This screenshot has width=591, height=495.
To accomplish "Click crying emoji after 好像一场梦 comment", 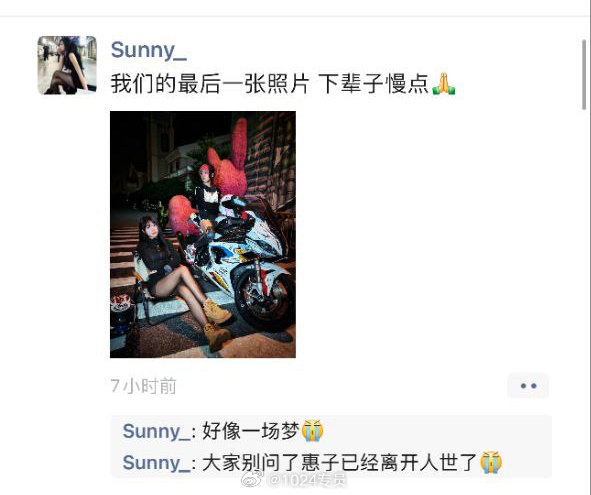I will 312,431.
